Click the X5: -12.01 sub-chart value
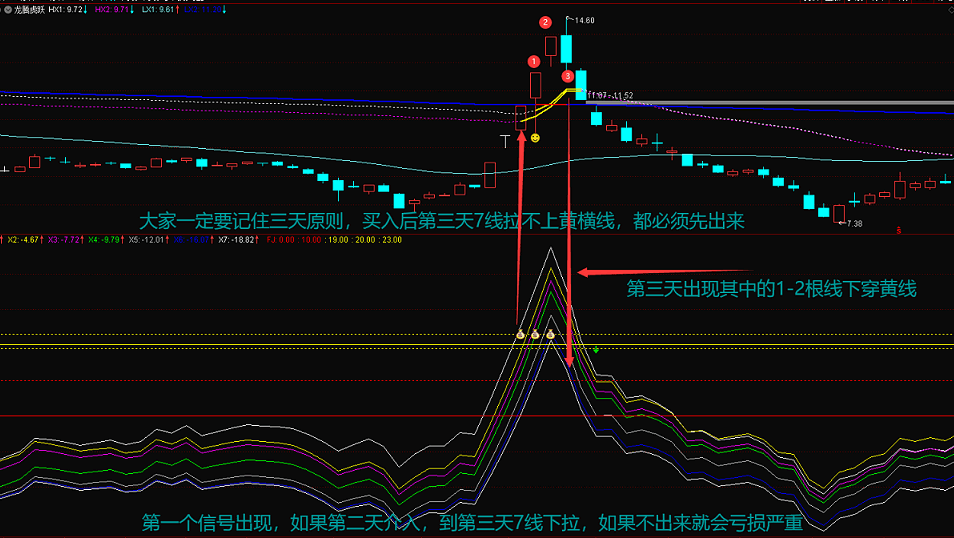This screenshot has height=538, width=954. 147,240
